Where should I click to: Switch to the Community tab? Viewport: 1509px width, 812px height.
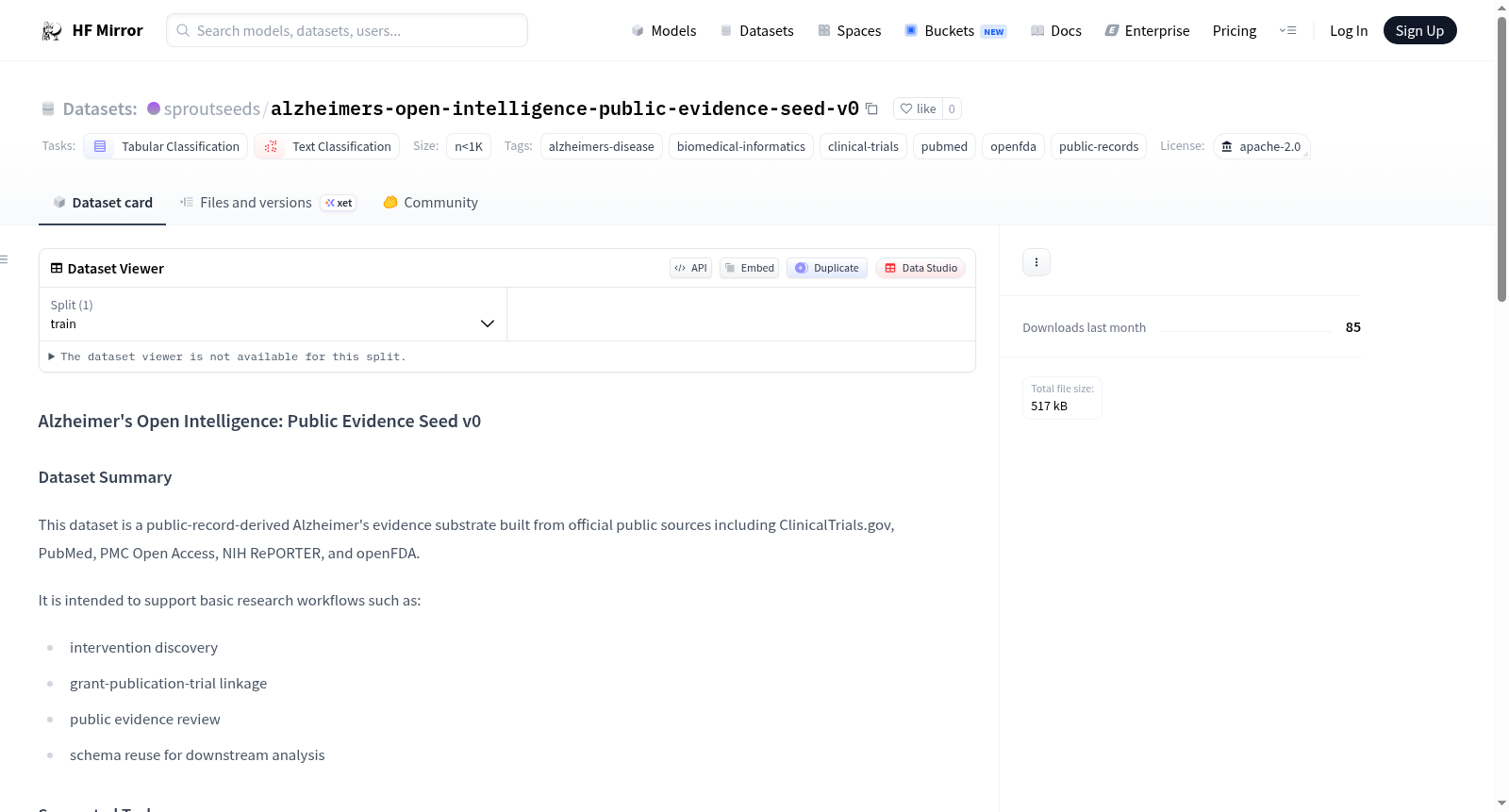(x=430, y=203)
